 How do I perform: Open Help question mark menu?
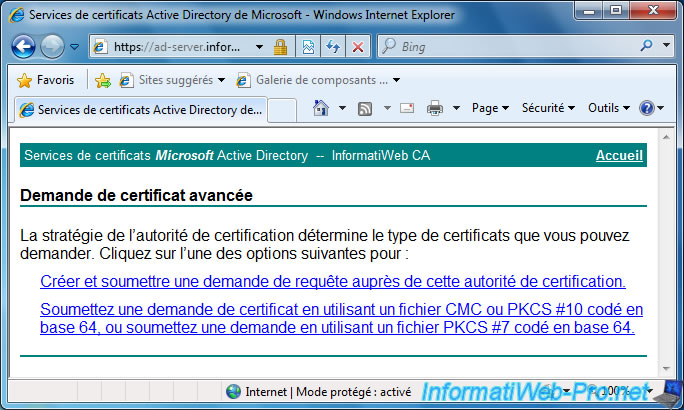click(x=651, y=108)
